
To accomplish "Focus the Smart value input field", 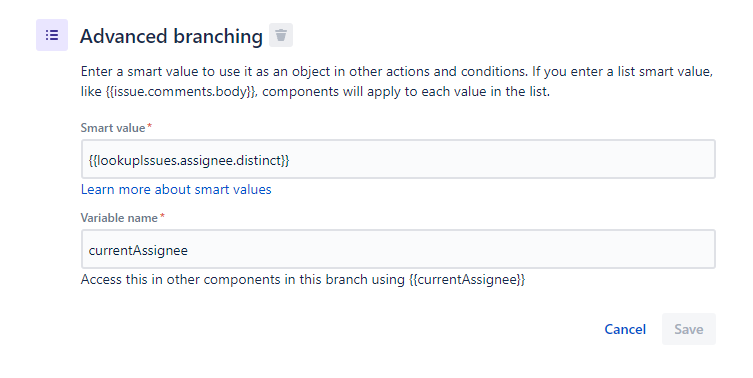I will click(398, 159).
